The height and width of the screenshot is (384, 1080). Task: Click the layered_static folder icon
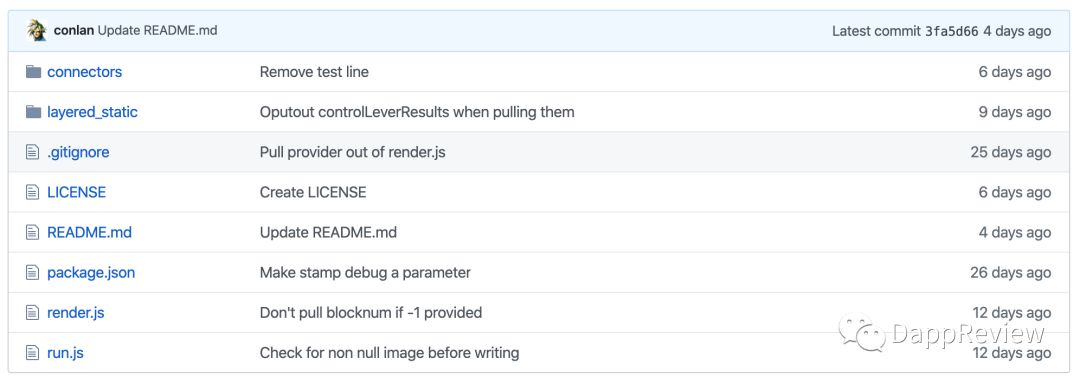click(33, 111)
